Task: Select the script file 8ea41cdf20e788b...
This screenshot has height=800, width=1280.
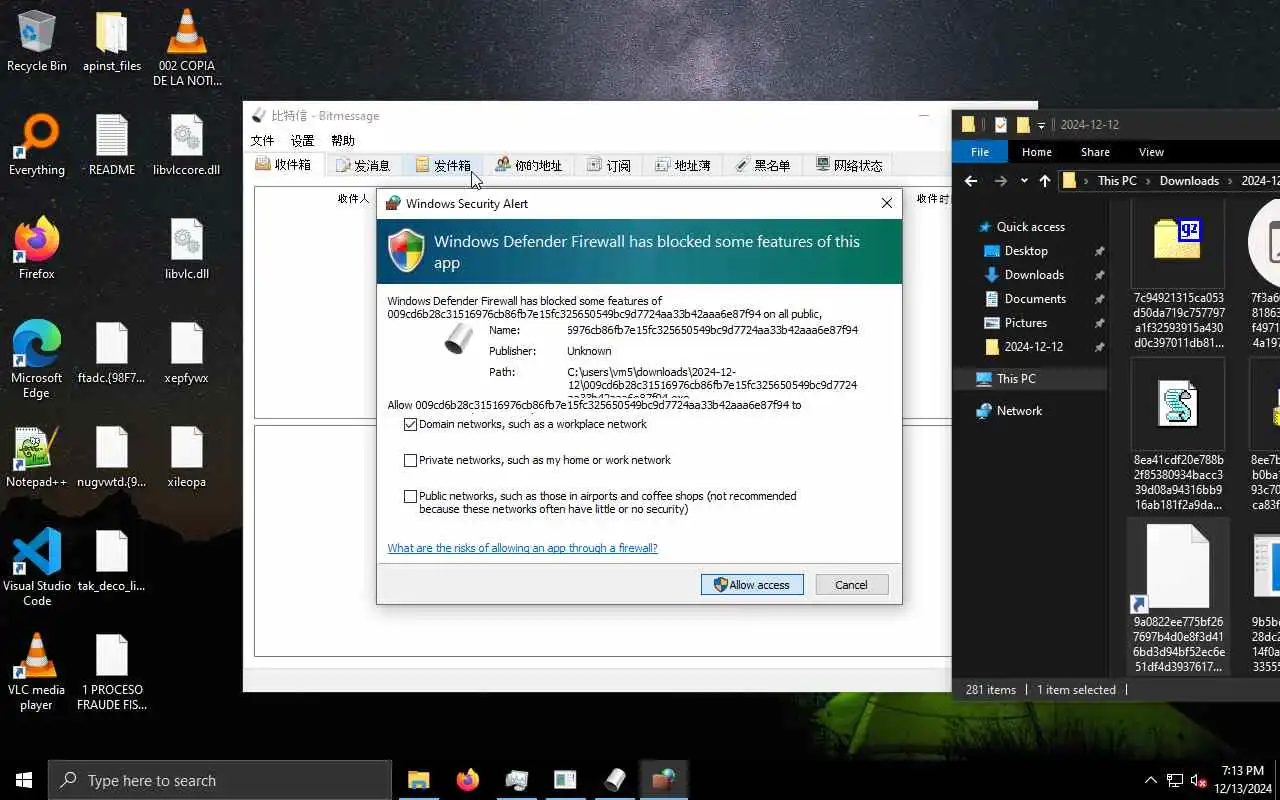Action: click(x=1178, y=435)
